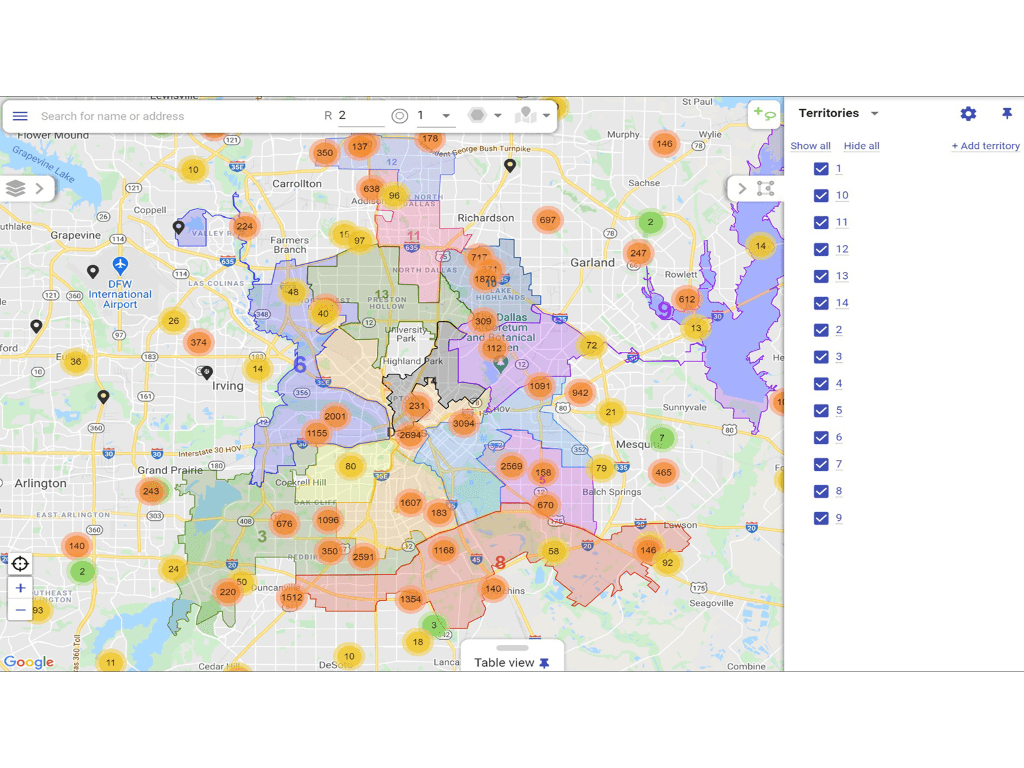Viewport: 1024px width, 768px height.
Task: Uncheck territory 13 visibility
Action: coord(821,276)
